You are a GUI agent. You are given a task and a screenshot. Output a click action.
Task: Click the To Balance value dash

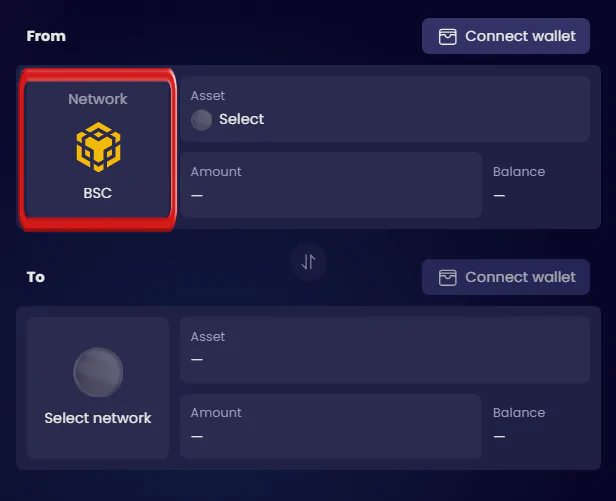(499, 436)
